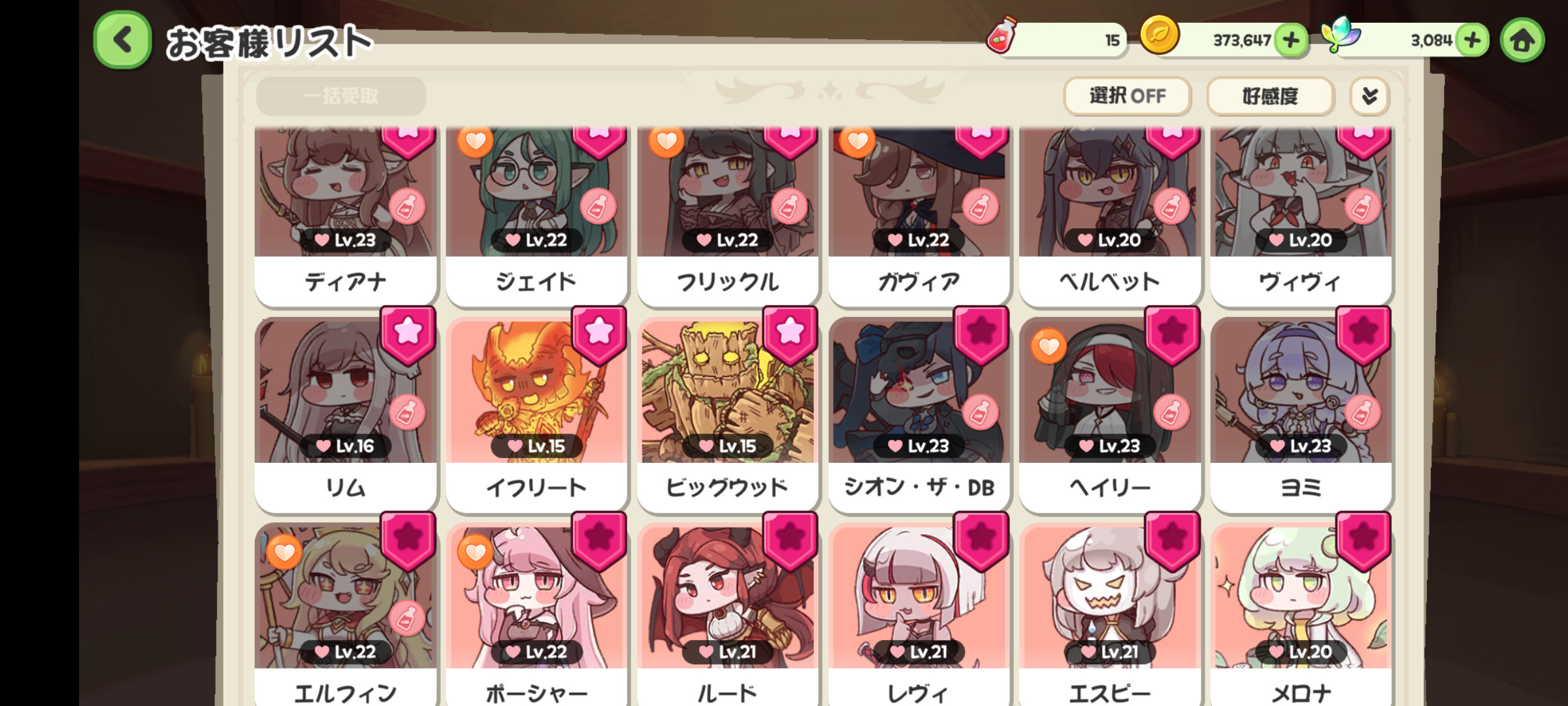Tap the red potion bottle currency icon
This screenshot has width=1568, height=706.
tap(1002, 34)
